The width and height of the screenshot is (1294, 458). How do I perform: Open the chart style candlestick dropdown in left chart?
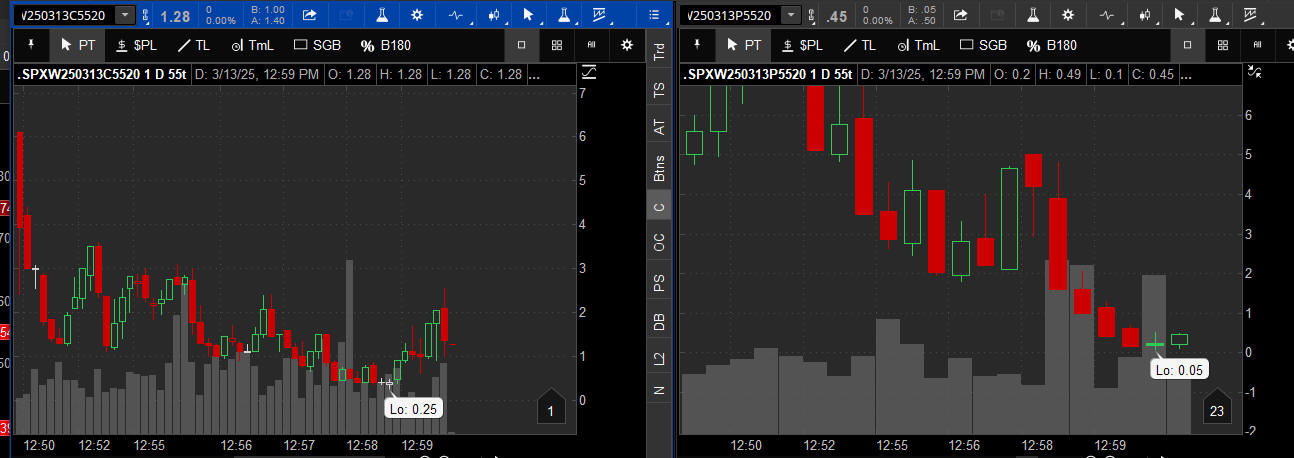pyautogui.click(x=493, y=15)
